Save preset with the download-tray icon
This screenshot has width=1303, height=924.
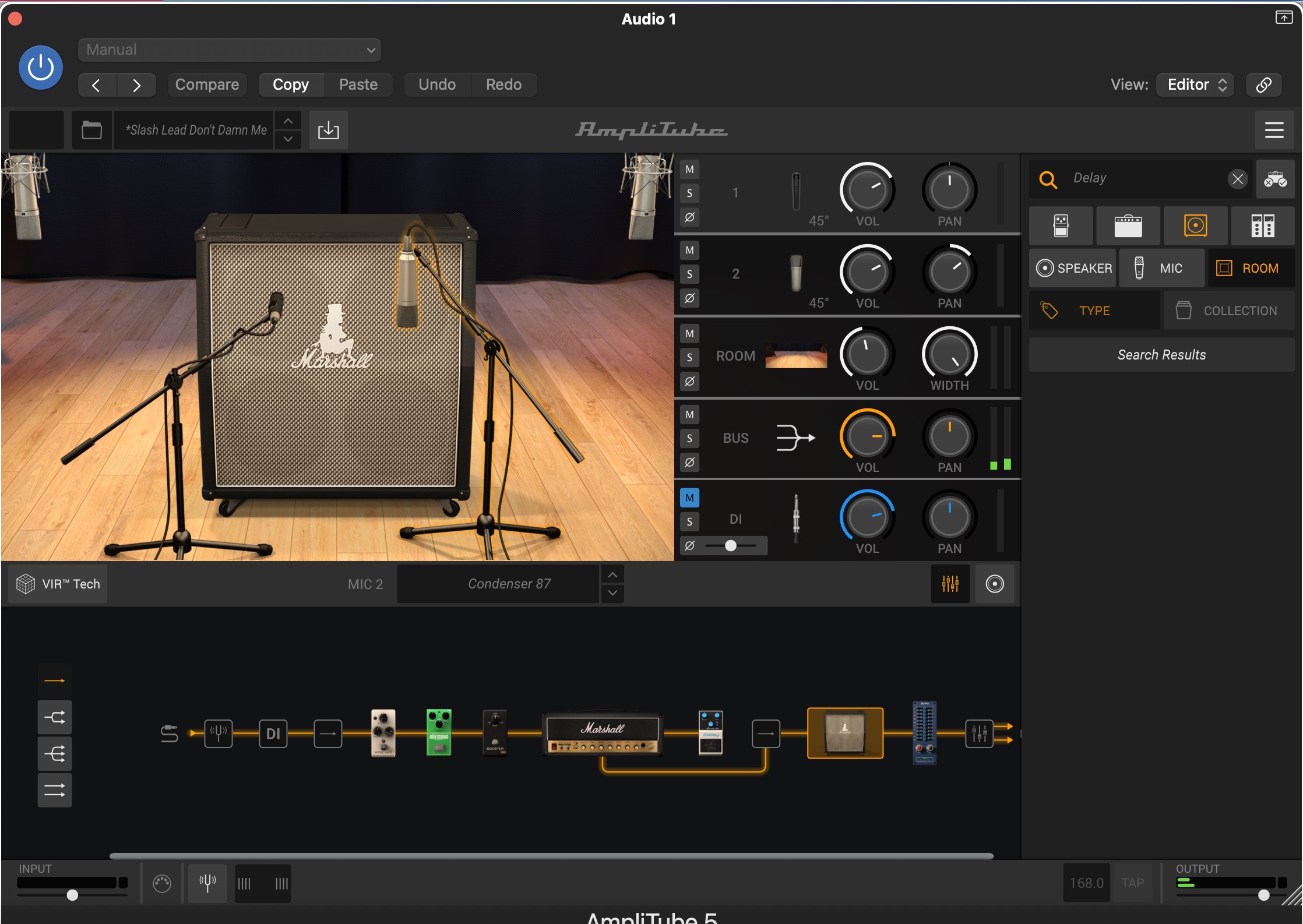click(328, 130)
